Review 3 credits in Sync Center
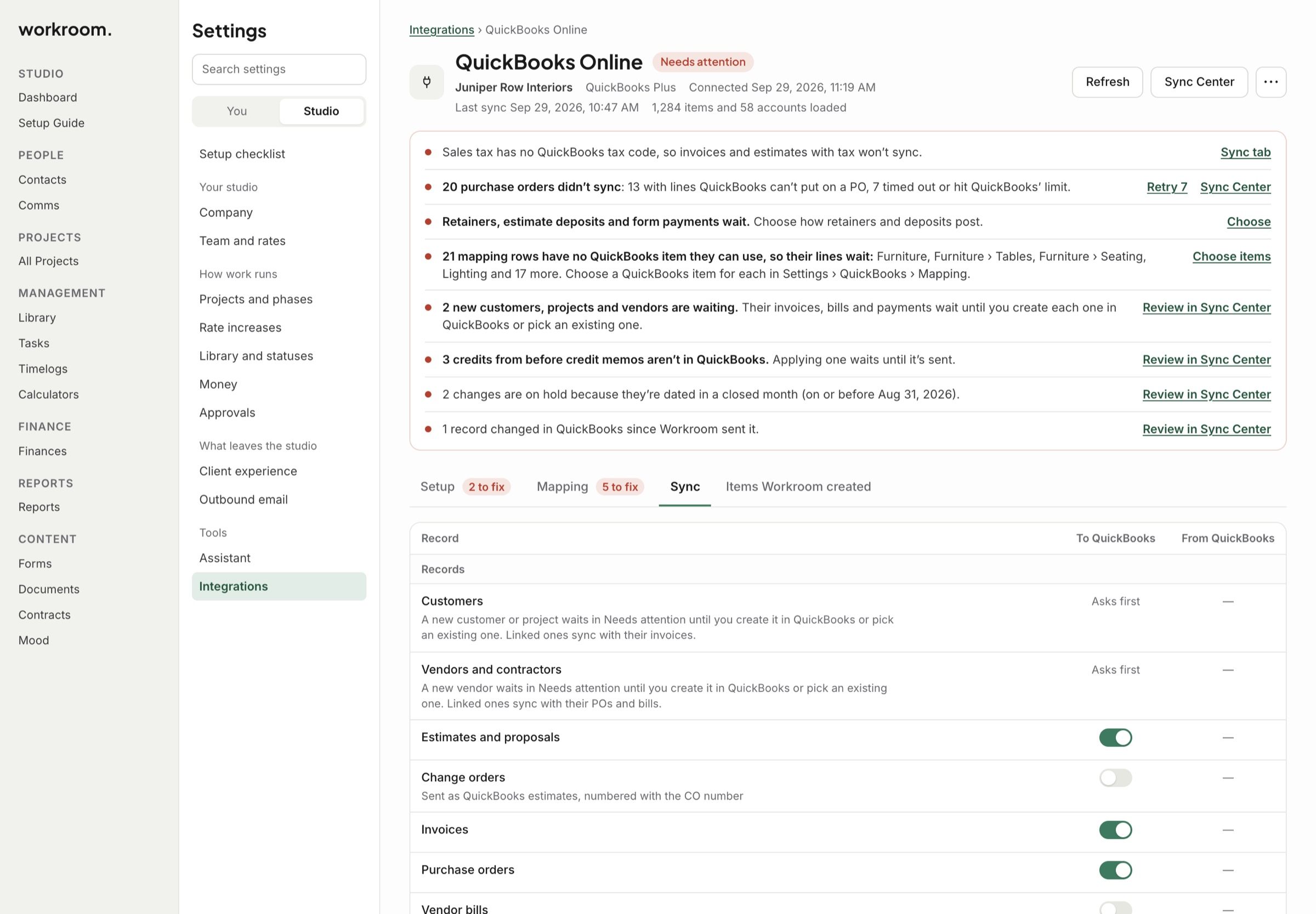Viewport: 1316px width, 914px height. tap(1206, 360)
